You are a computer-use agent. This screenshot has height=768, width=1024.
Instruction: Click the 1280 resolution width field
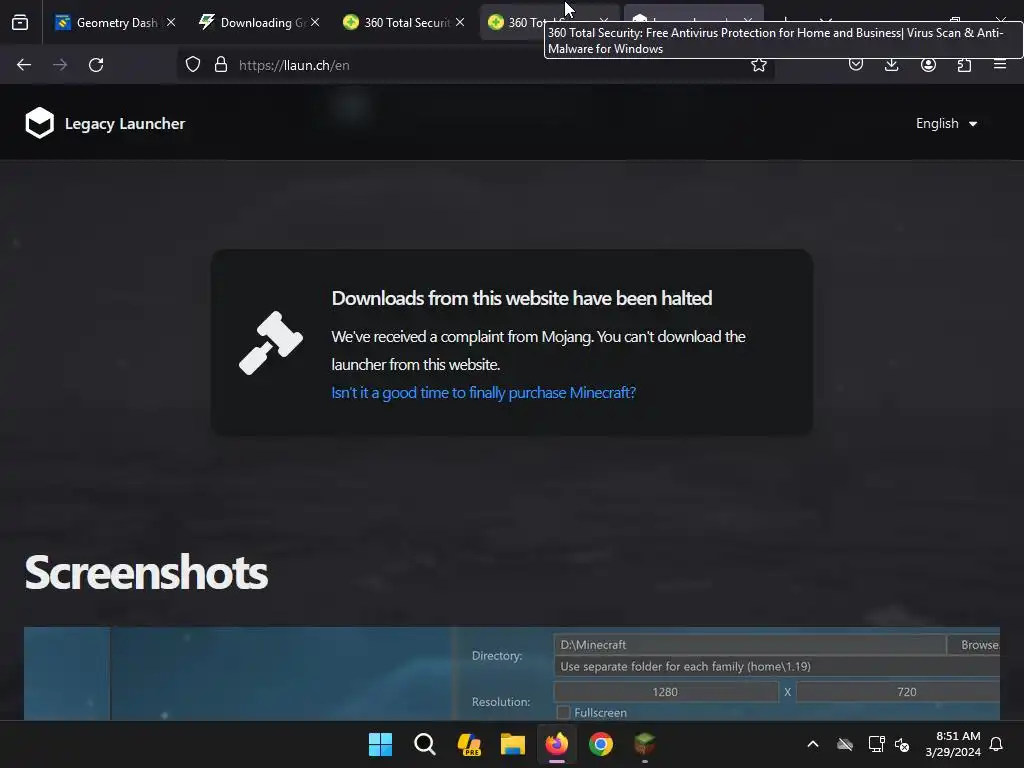[665, 692]
